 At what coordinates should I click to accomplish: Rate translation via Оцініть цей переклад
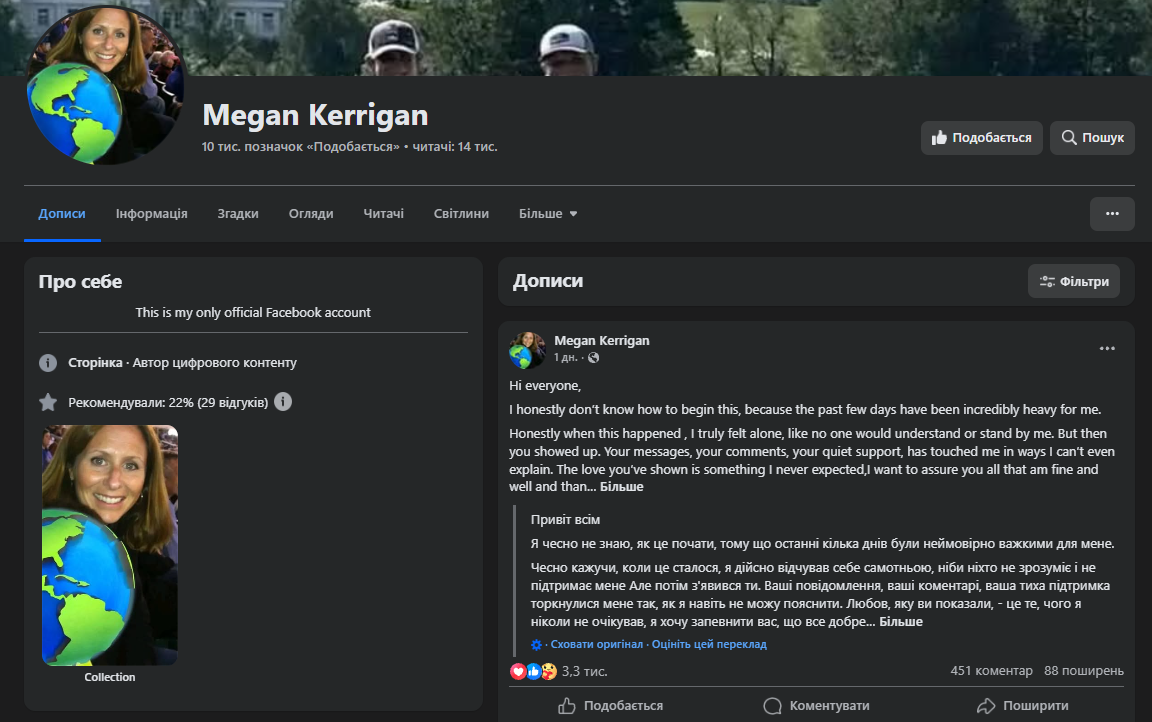[709, 645]
